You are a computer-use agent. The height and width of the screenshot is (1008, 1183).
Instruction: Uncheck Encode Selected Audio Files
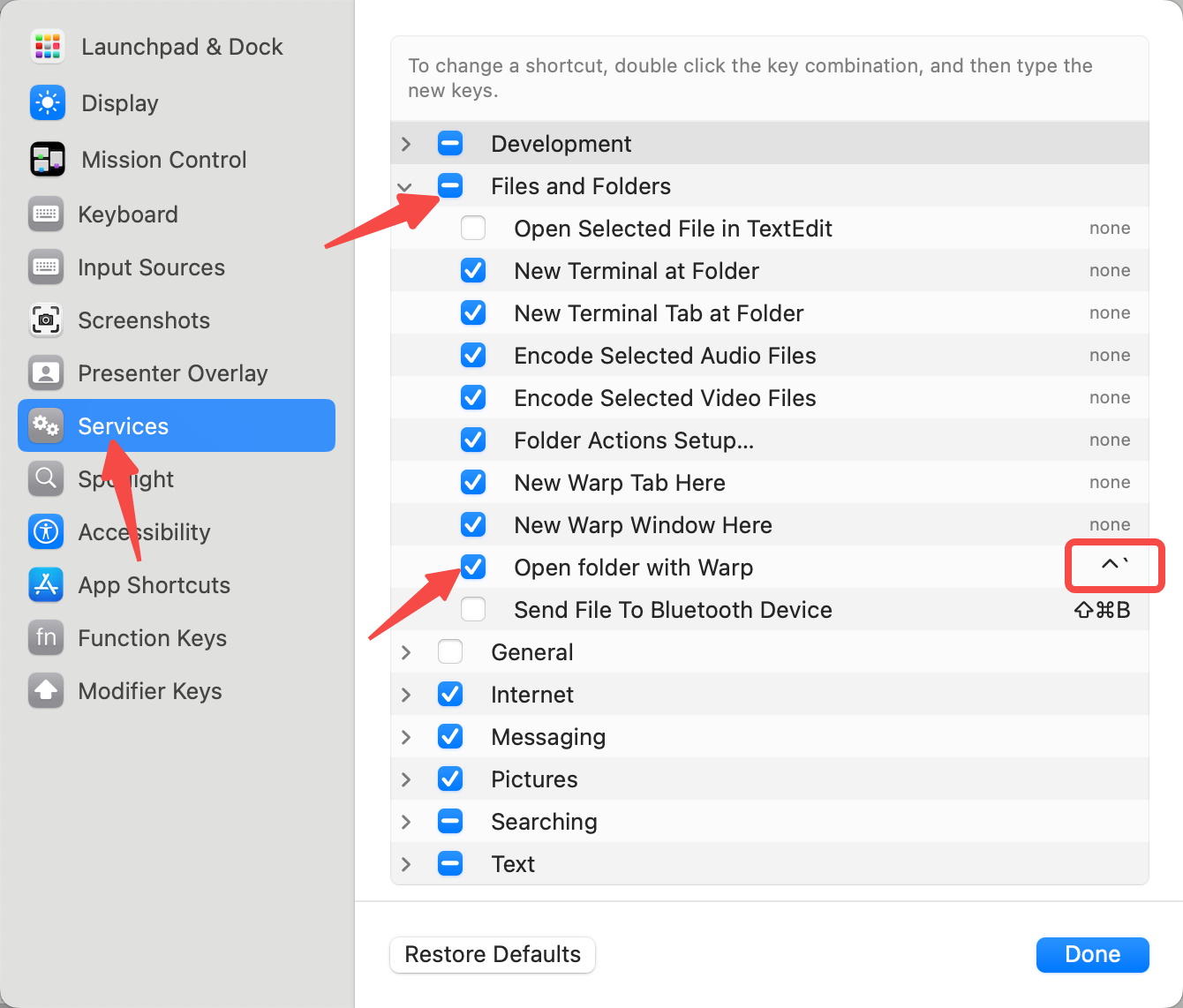(473, 355)
